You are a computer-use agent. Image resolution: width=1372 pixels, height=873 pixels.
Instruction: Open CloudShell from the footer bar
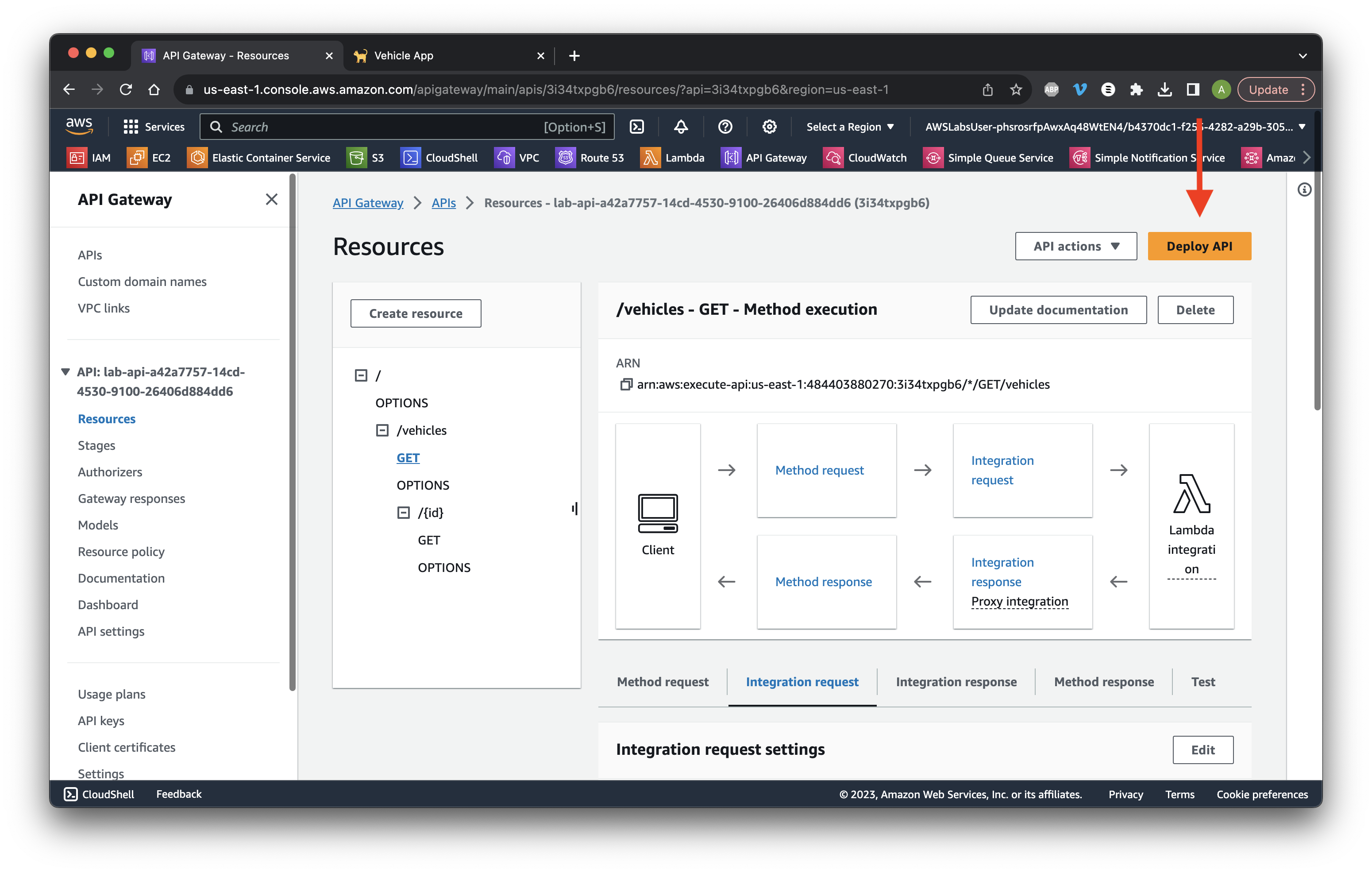coord(99,794)
